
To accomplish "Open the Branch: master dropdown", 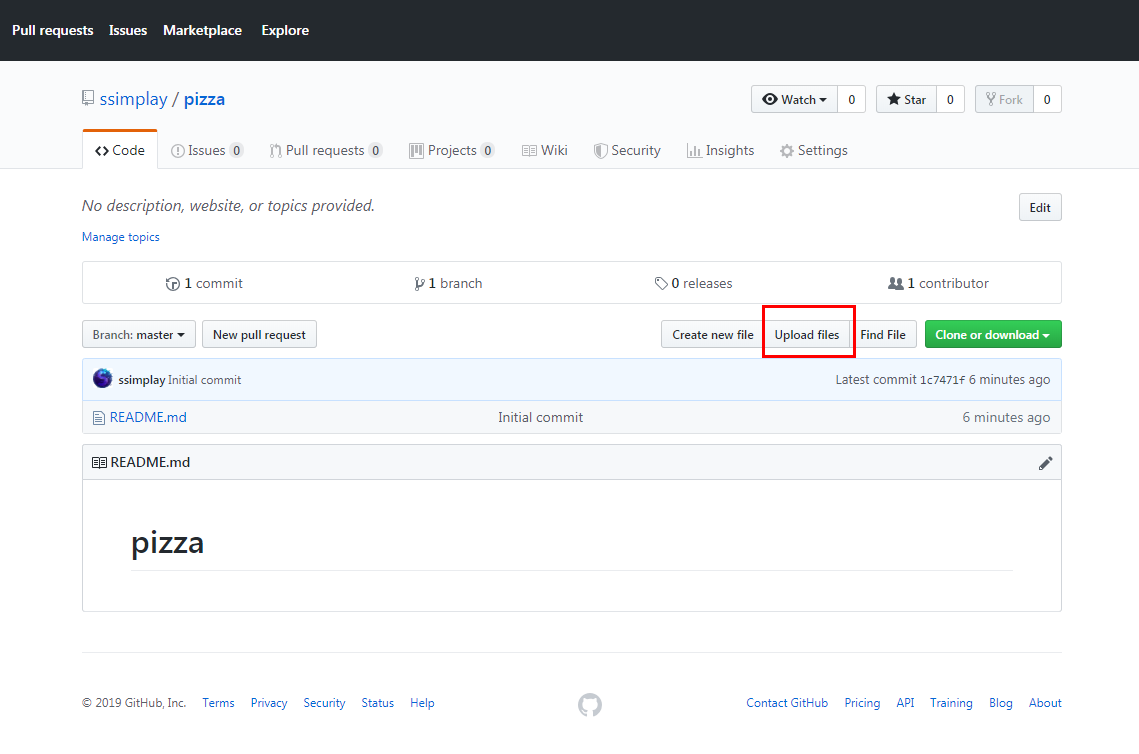I will point(139,335).
